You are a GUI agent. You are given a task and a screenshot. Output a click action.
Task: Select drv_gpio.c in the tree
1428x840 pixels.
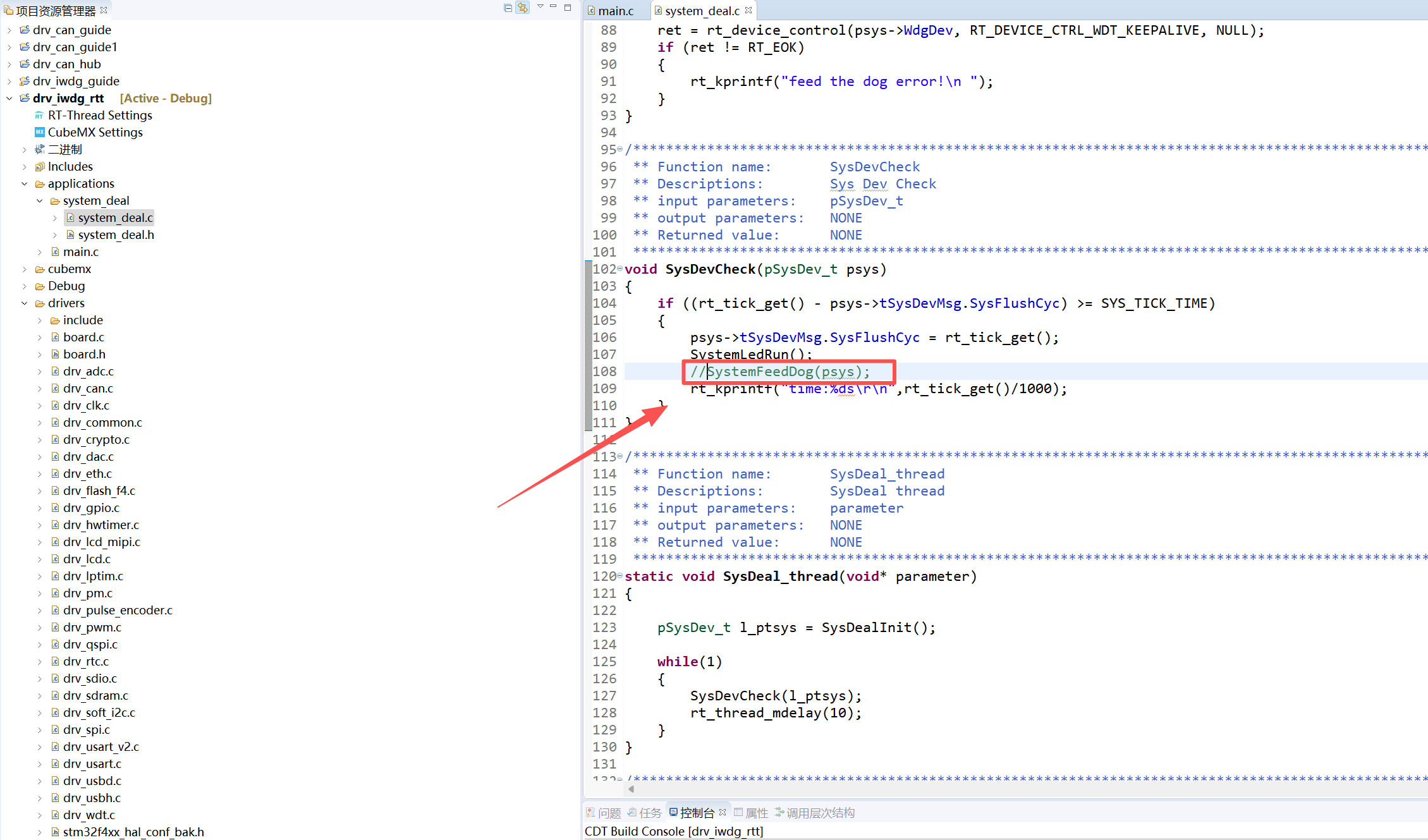tap(91, 508)
